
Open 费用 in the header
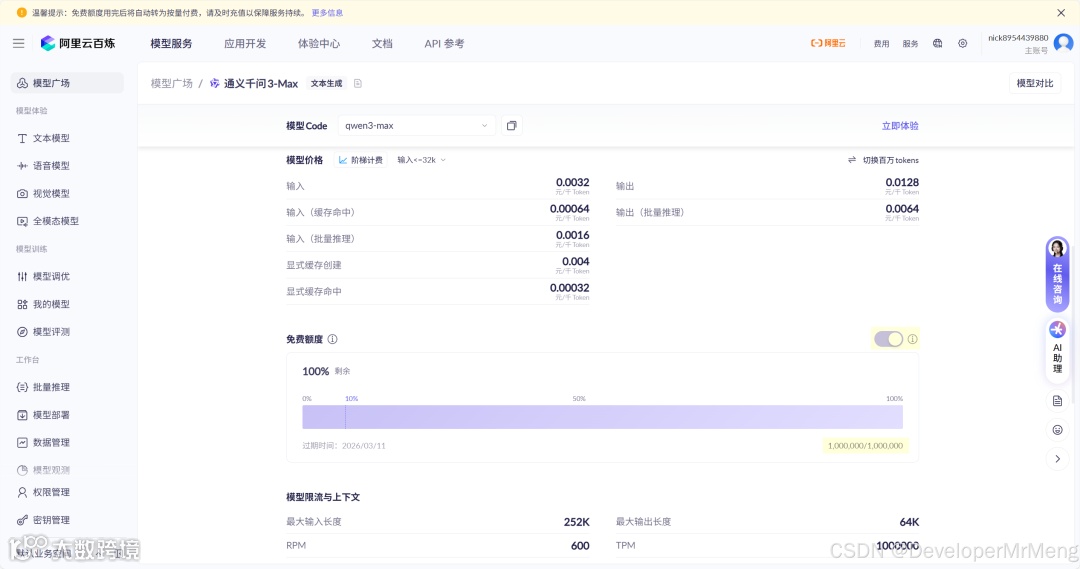tap(882, 43)
